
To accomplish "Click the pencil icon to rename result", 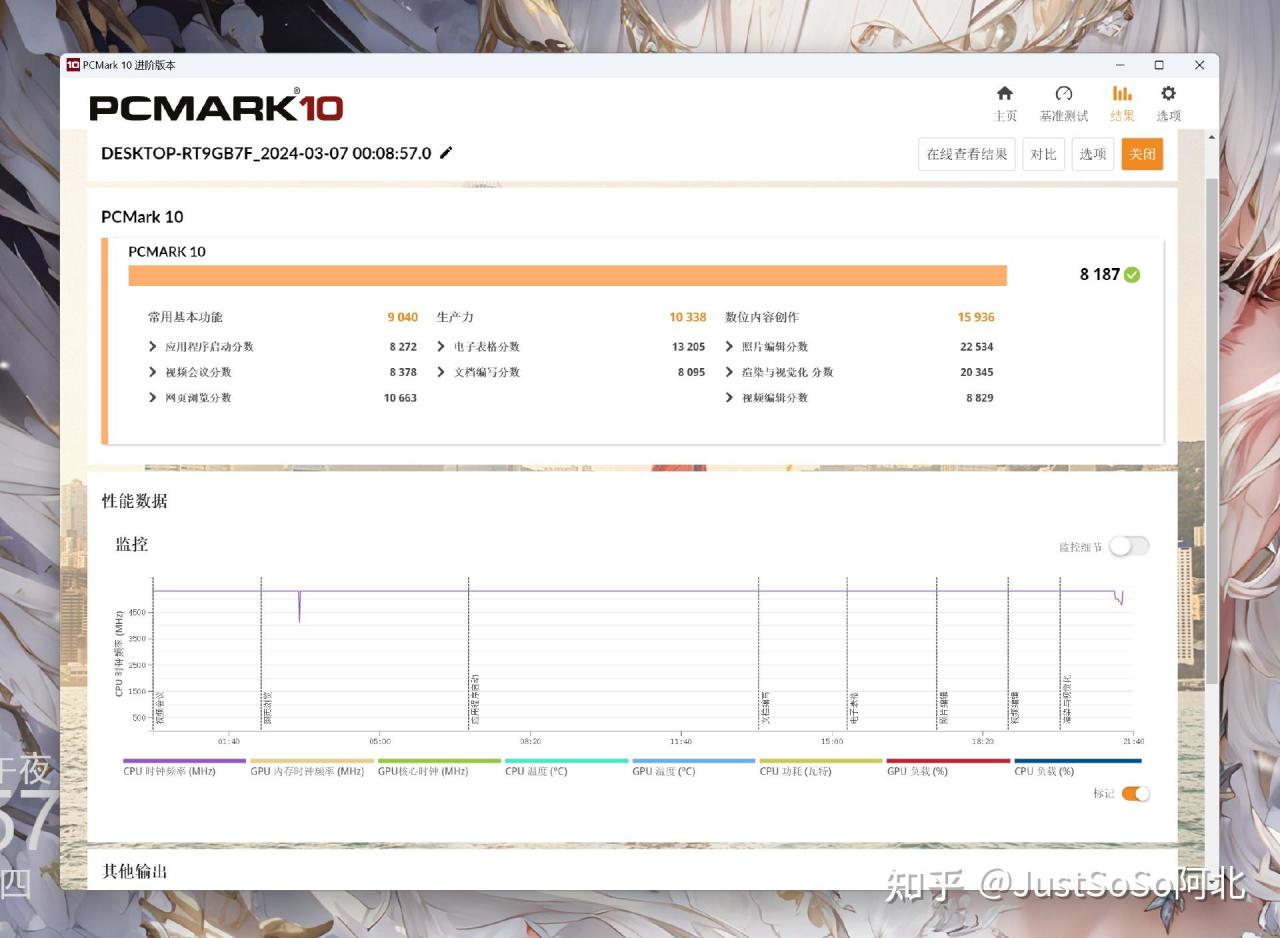I will click(446, 153).
